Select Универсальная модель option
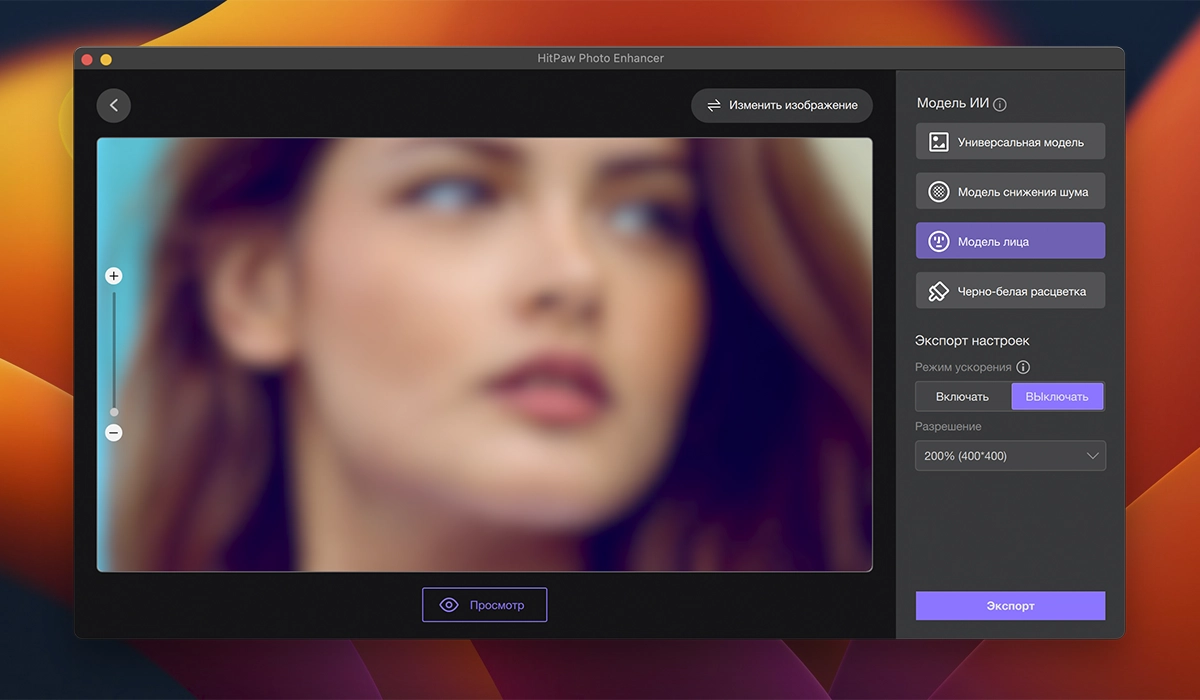Viewport: 1200px width, 700px height. 1020,142
